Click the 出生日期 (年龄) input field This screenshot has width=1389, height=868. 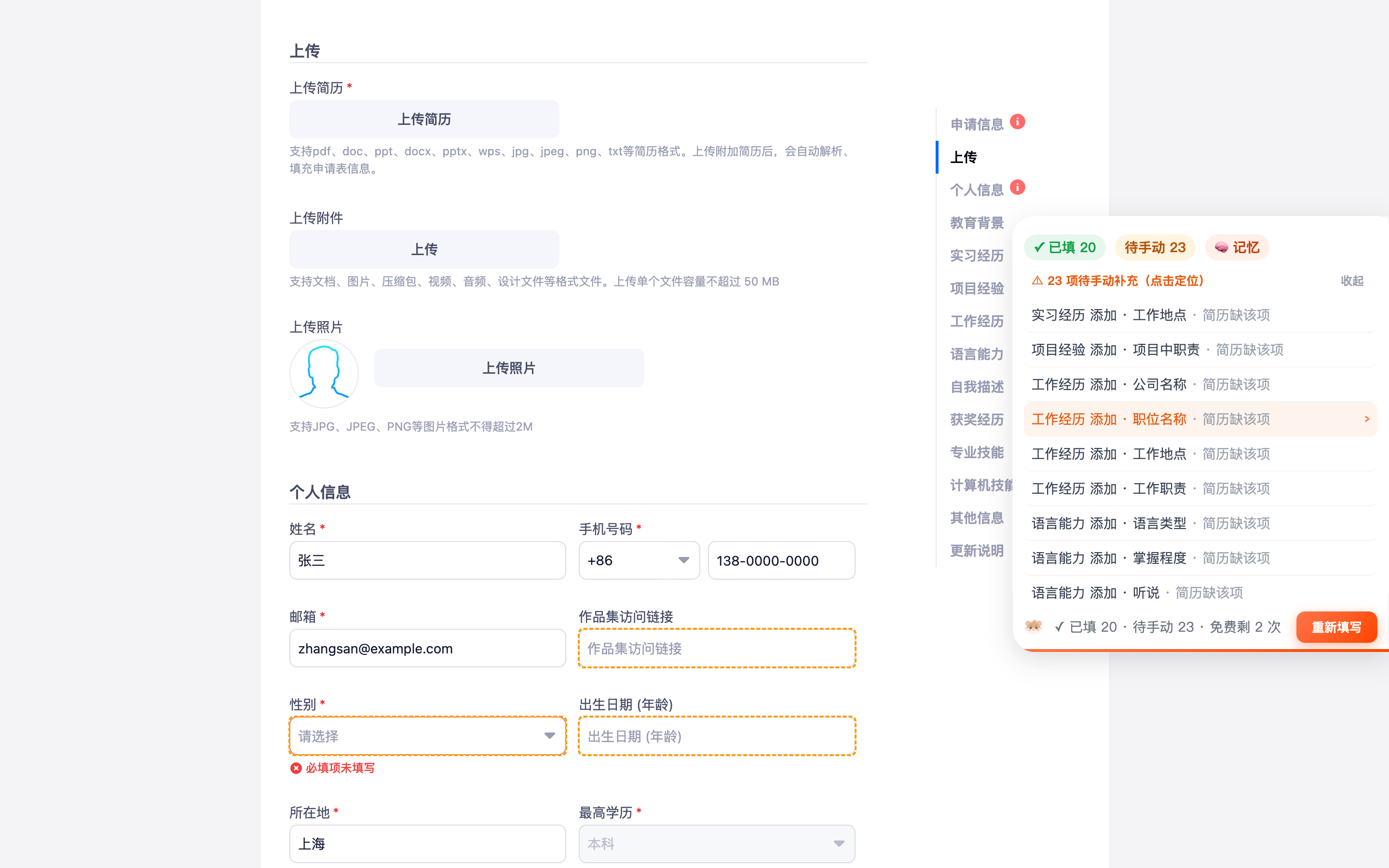click(717, 736)
